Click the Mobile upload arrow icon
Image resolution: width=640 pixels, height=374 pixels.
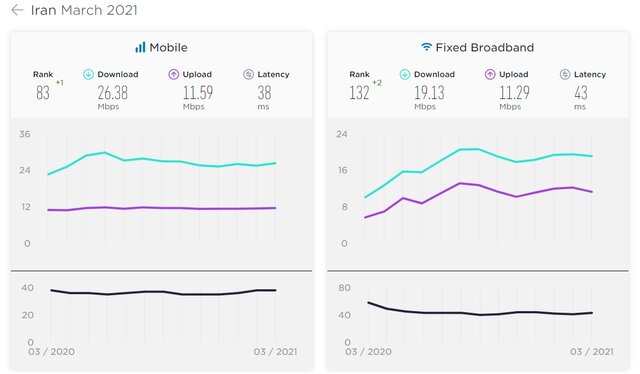click(x=173, y=74)
